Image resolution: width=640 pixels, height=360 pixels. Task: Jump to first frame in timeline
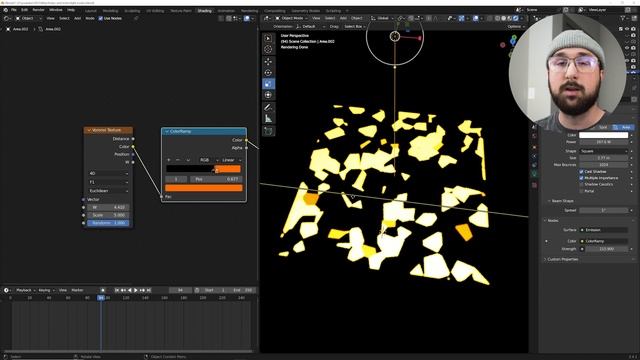point(117,290)
